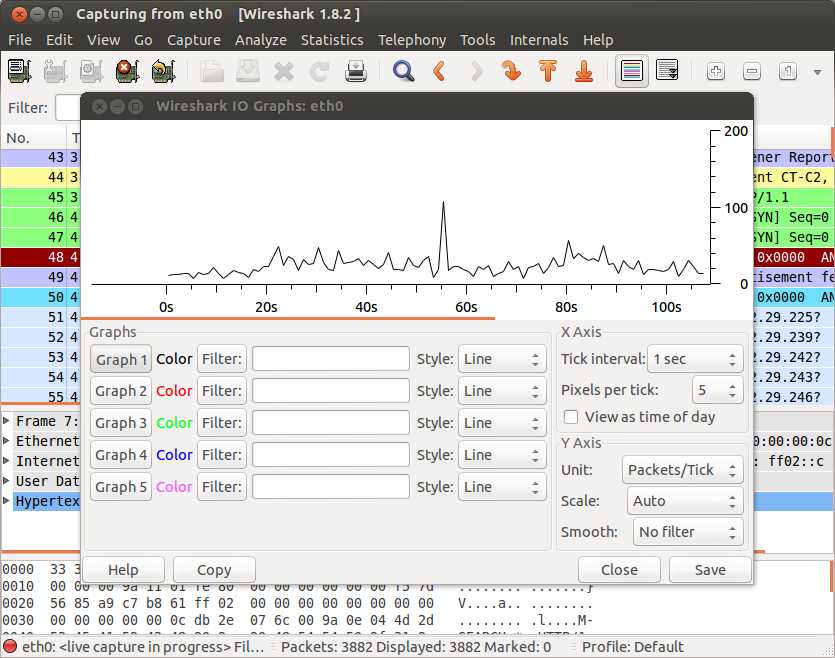The image size is (835, 658).
Task: Click the Graph 4 Filter button
Action: (x=222, y=455)
